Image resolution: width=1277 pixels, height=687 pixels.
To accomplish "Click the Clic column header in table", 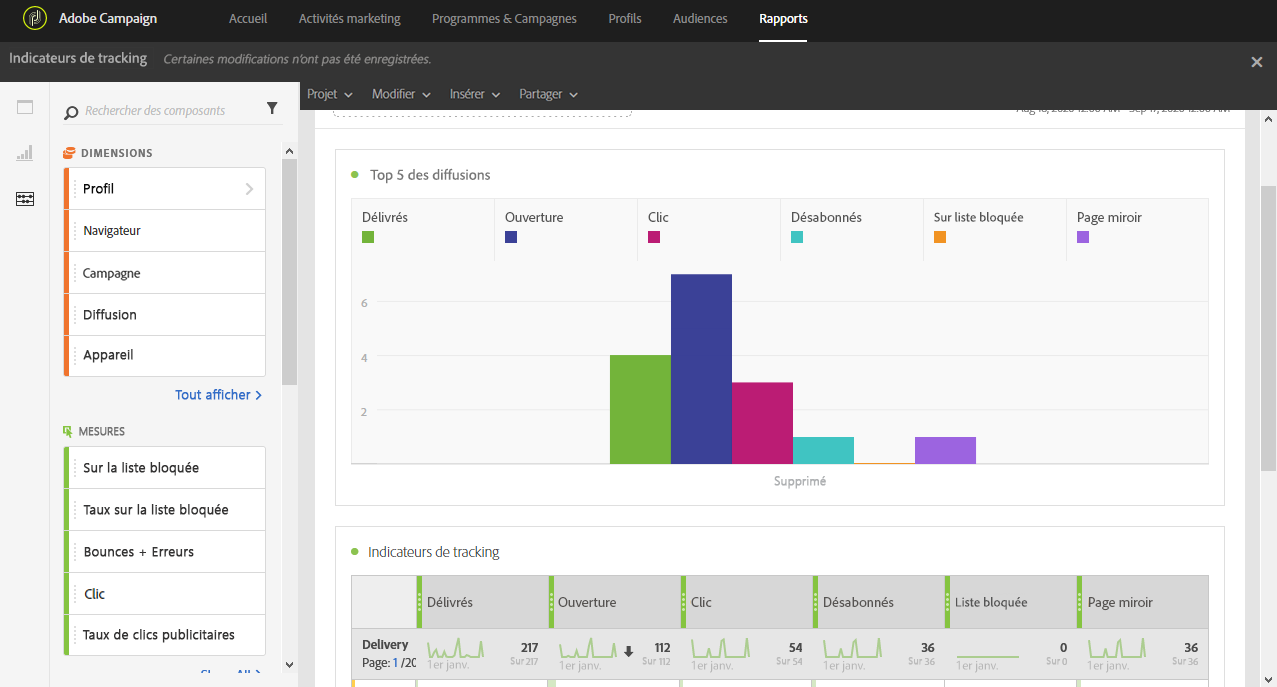I will [x=747, y=602].
